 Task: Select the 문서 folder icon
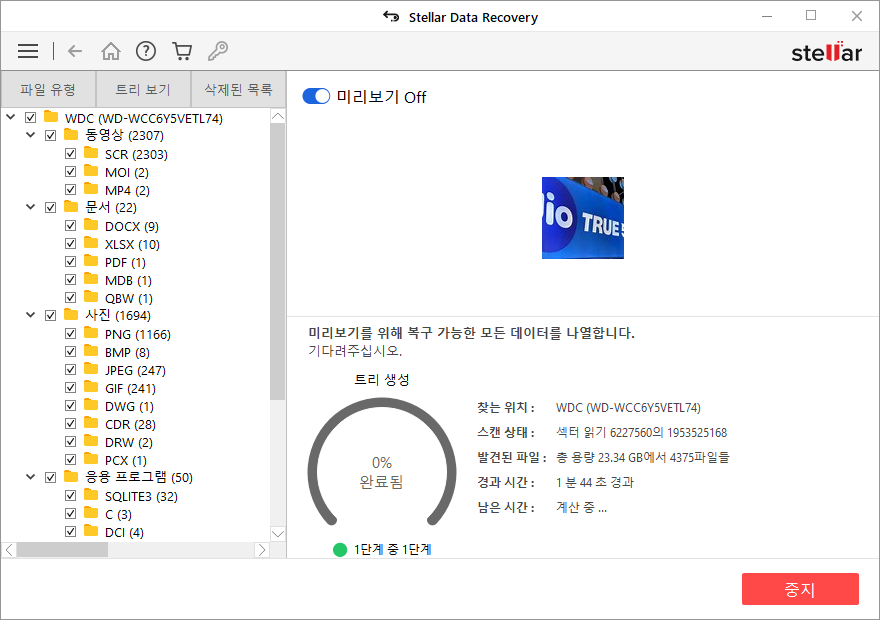71,206
